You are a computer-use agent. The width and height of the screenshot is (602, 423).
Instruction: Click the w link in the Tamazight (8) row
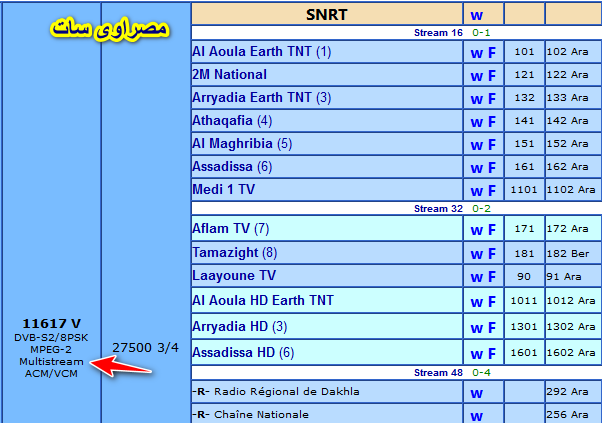coord(476,254)
